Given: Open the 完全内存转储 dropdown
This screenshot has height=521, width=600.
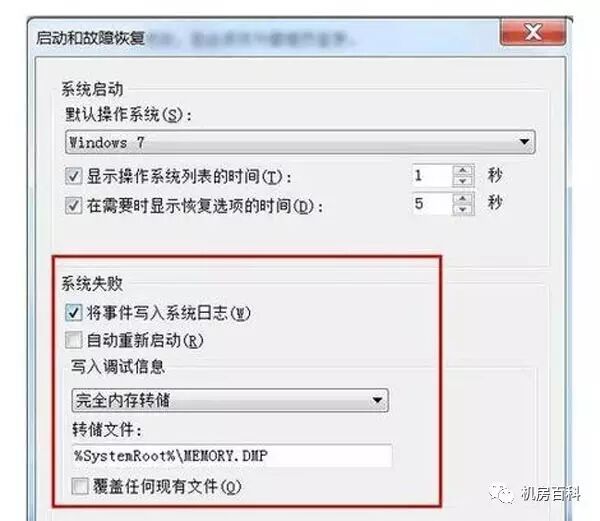Looking at the screenshot, I should 230,400.
